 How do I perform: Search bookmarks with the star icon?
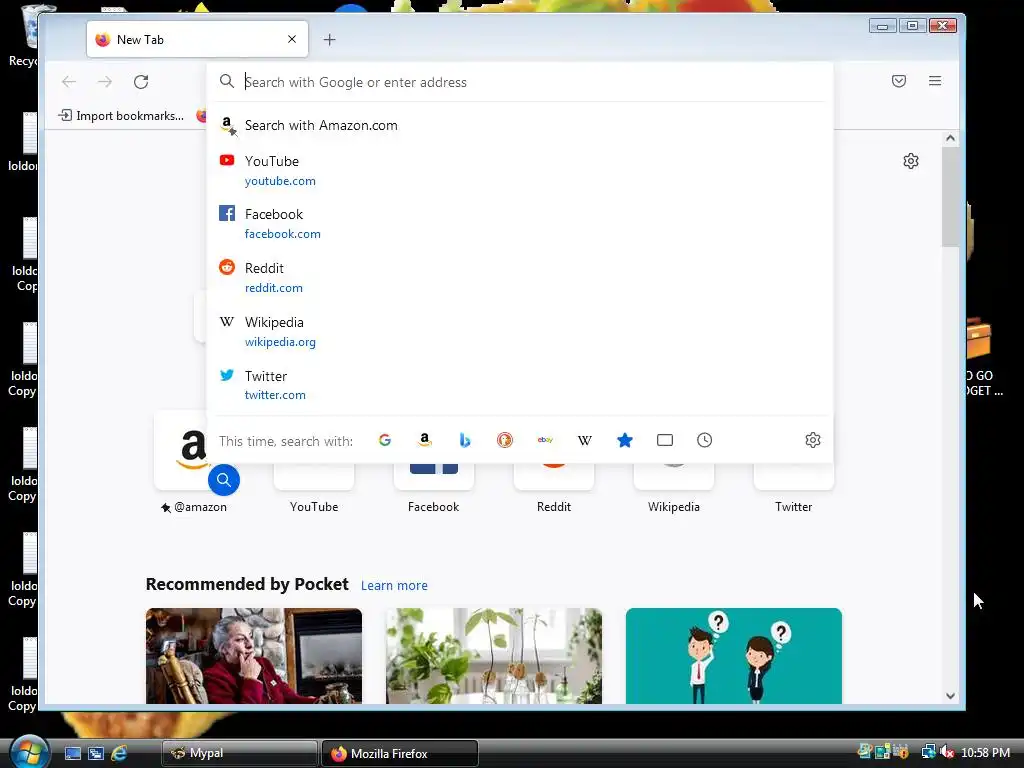tap(625, 440)
